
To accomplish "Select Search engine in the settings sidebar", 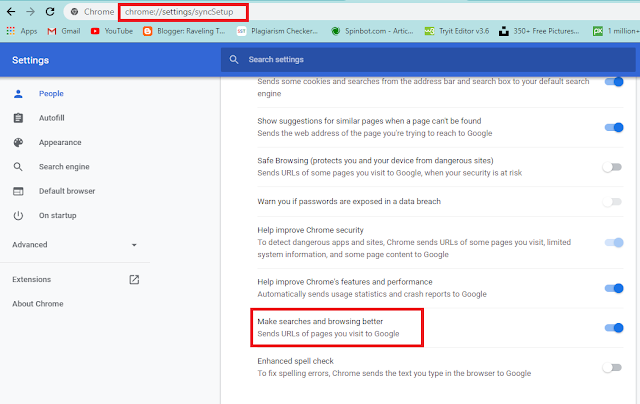I will pyautogui.click(x=64, y=166).
